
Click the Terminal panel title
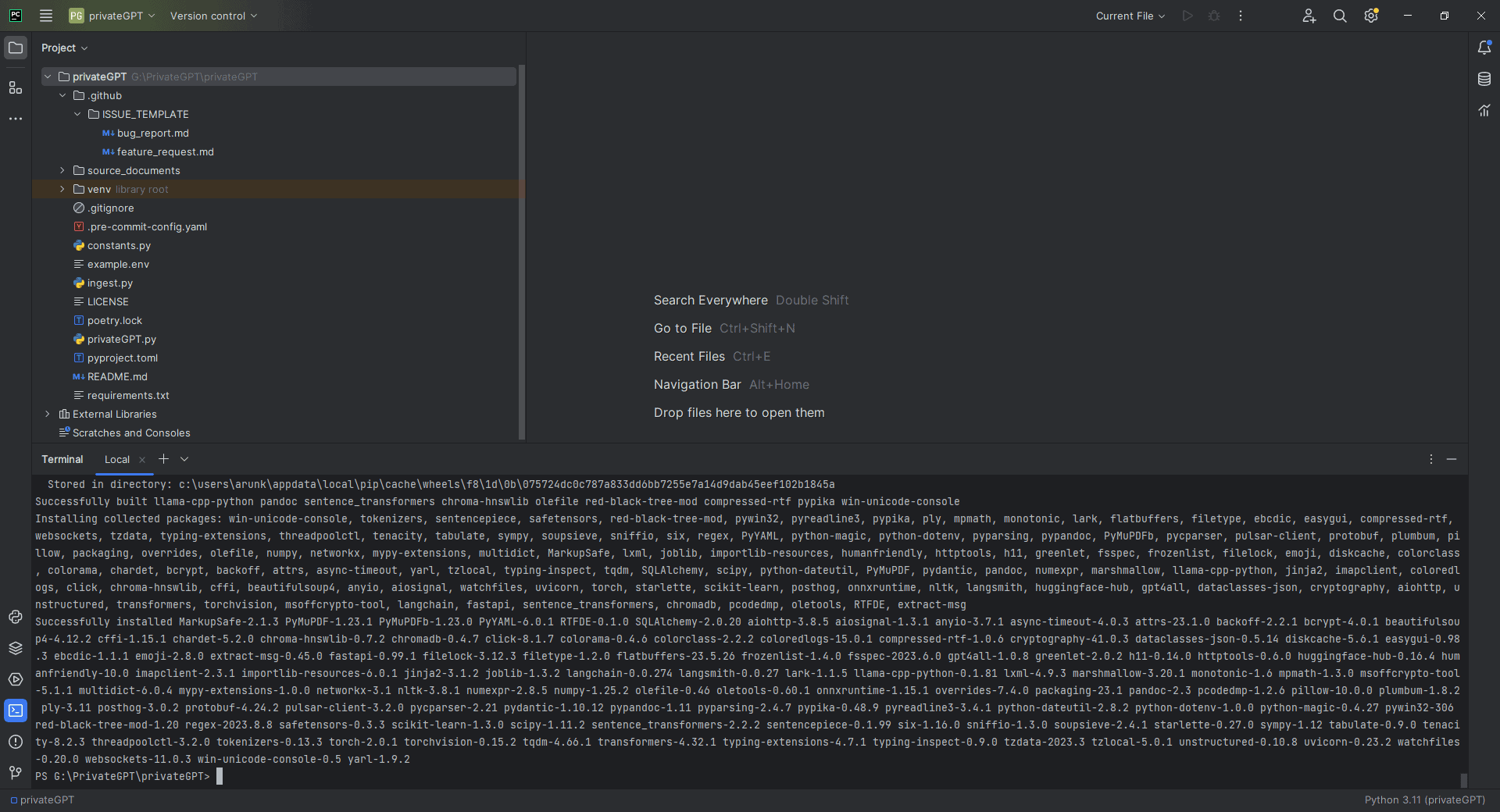tap(62, 459)
